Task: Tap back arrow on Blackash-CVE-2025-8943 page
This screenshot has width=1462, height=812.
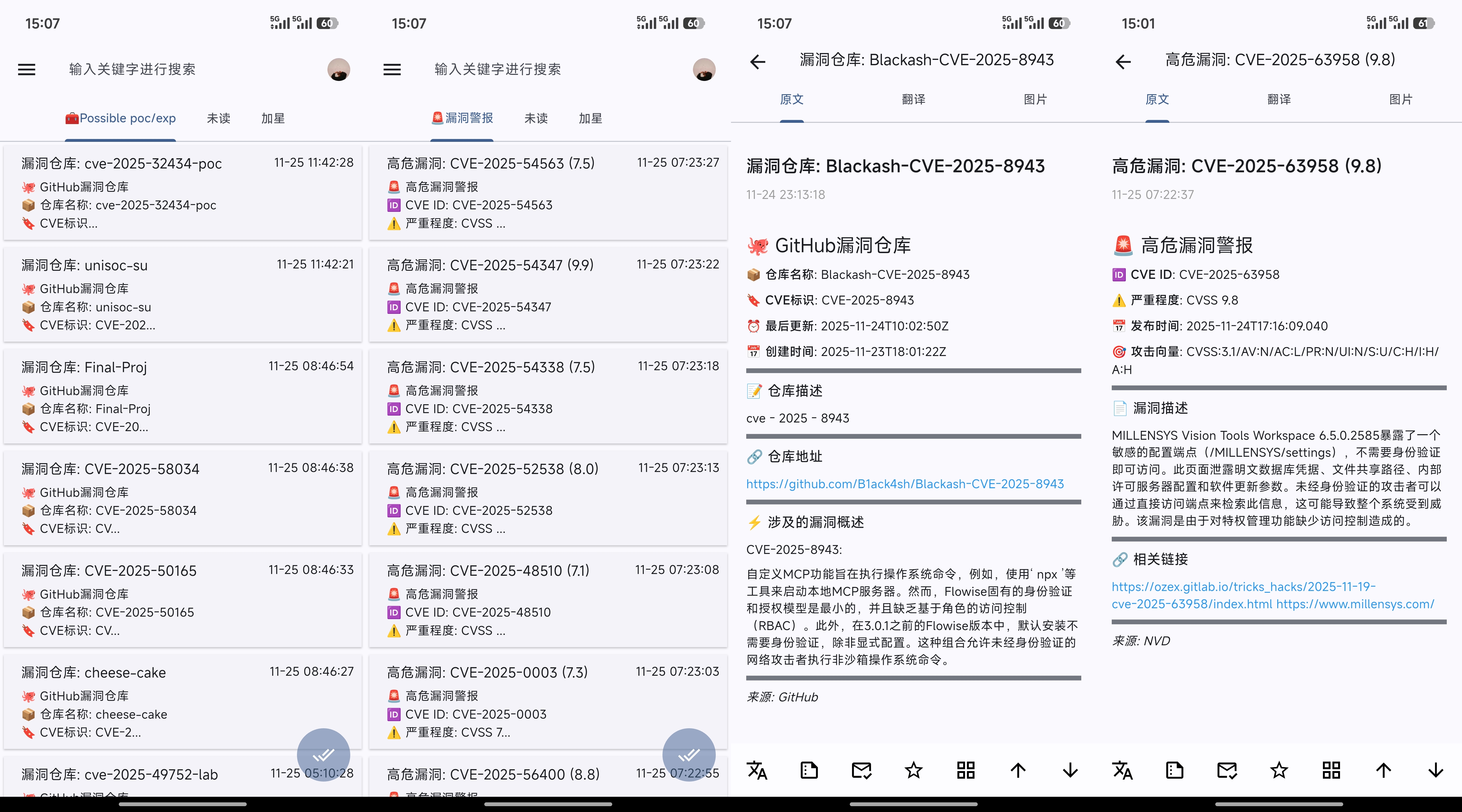Action: [x=758, y=61]
